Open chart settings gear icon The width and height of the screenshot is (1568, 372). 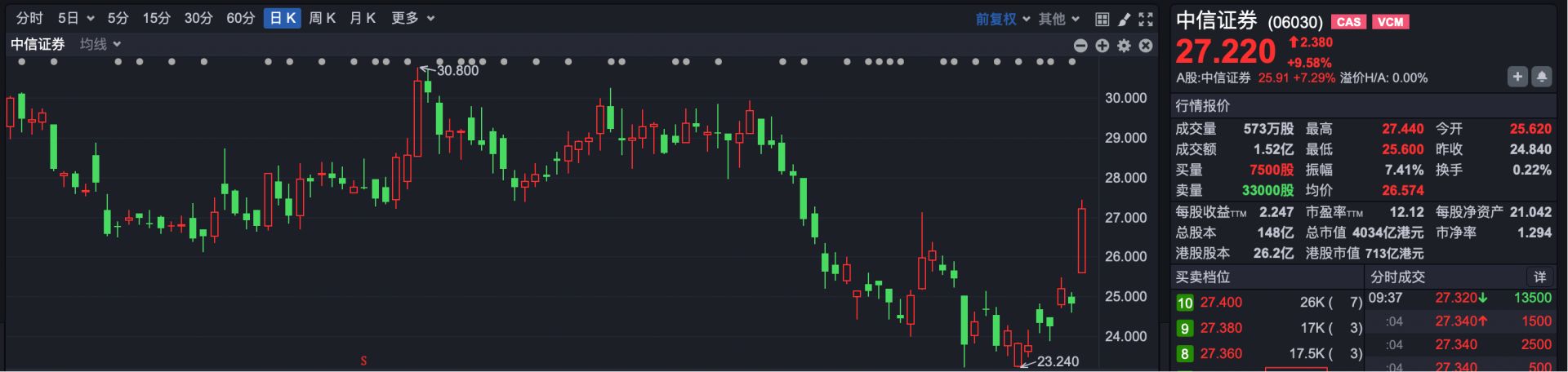tap(1125, 46)
